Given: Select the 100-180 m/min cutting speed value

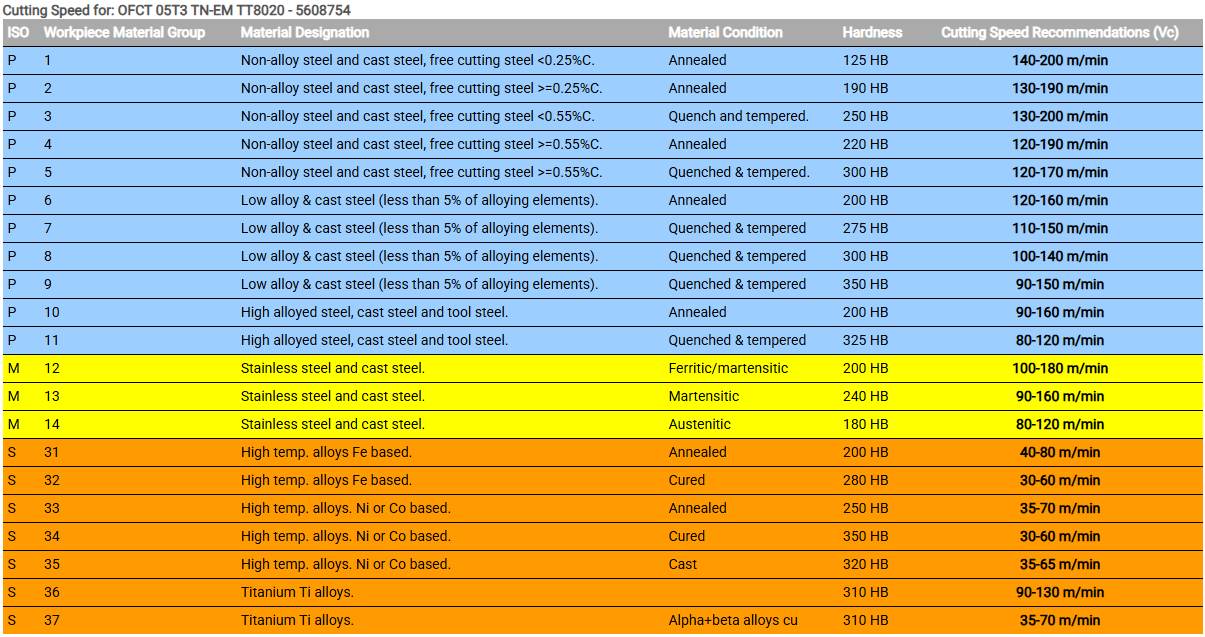Looking at the screenshot, I should click(x=1060, y=368).
